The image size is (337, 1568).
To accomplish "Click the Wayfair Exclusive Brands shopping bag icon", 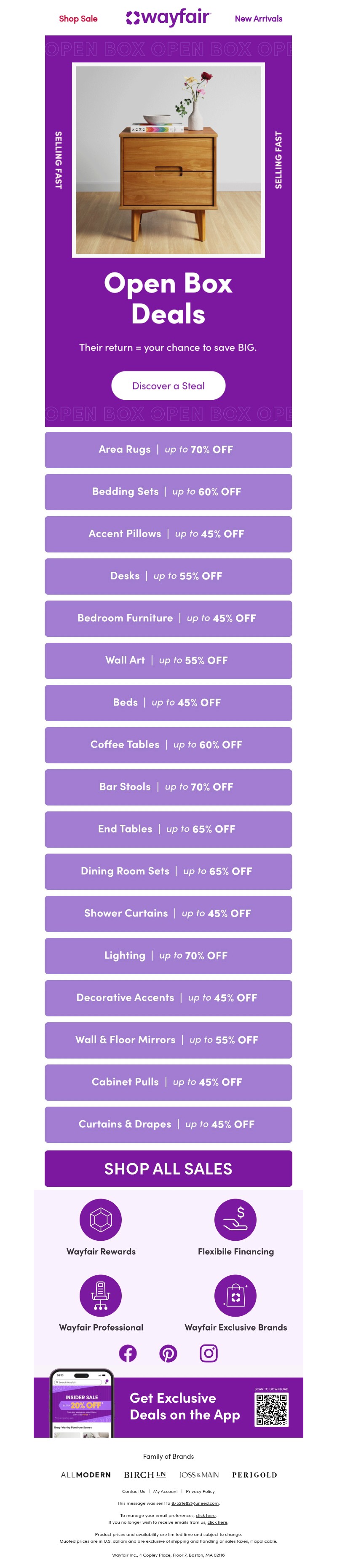I will click(x=235, y=1295).
